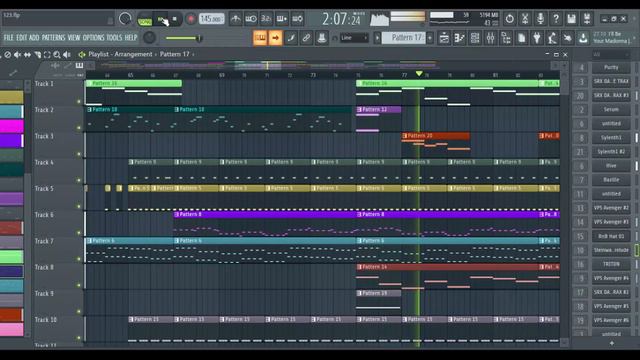Click the render/export icon
Image resolution: width=640 pixels, height=360 pixels.
[x=587, y=19]
